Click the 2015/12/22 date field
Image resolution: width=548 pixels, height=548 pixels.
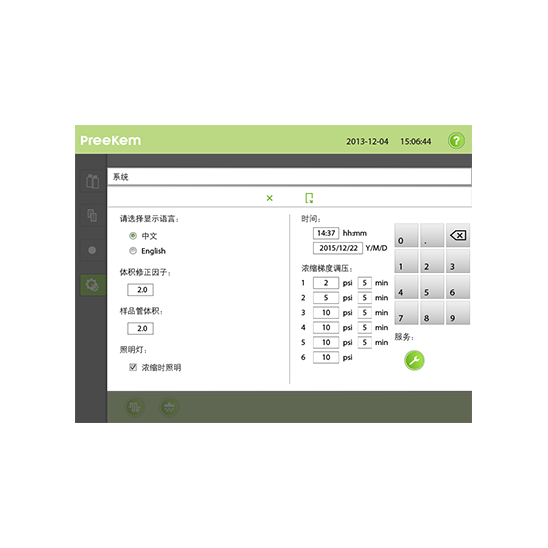pos(338,248)
